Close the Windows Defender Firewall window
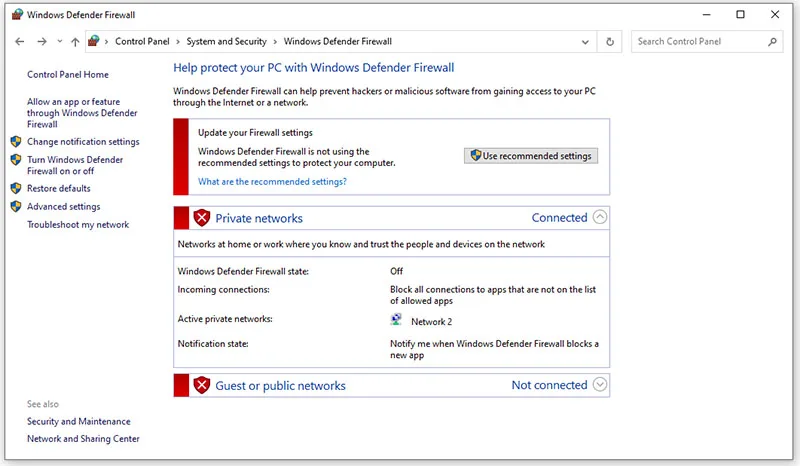Screen dimensions: 800x466 (x=774, y=15)
